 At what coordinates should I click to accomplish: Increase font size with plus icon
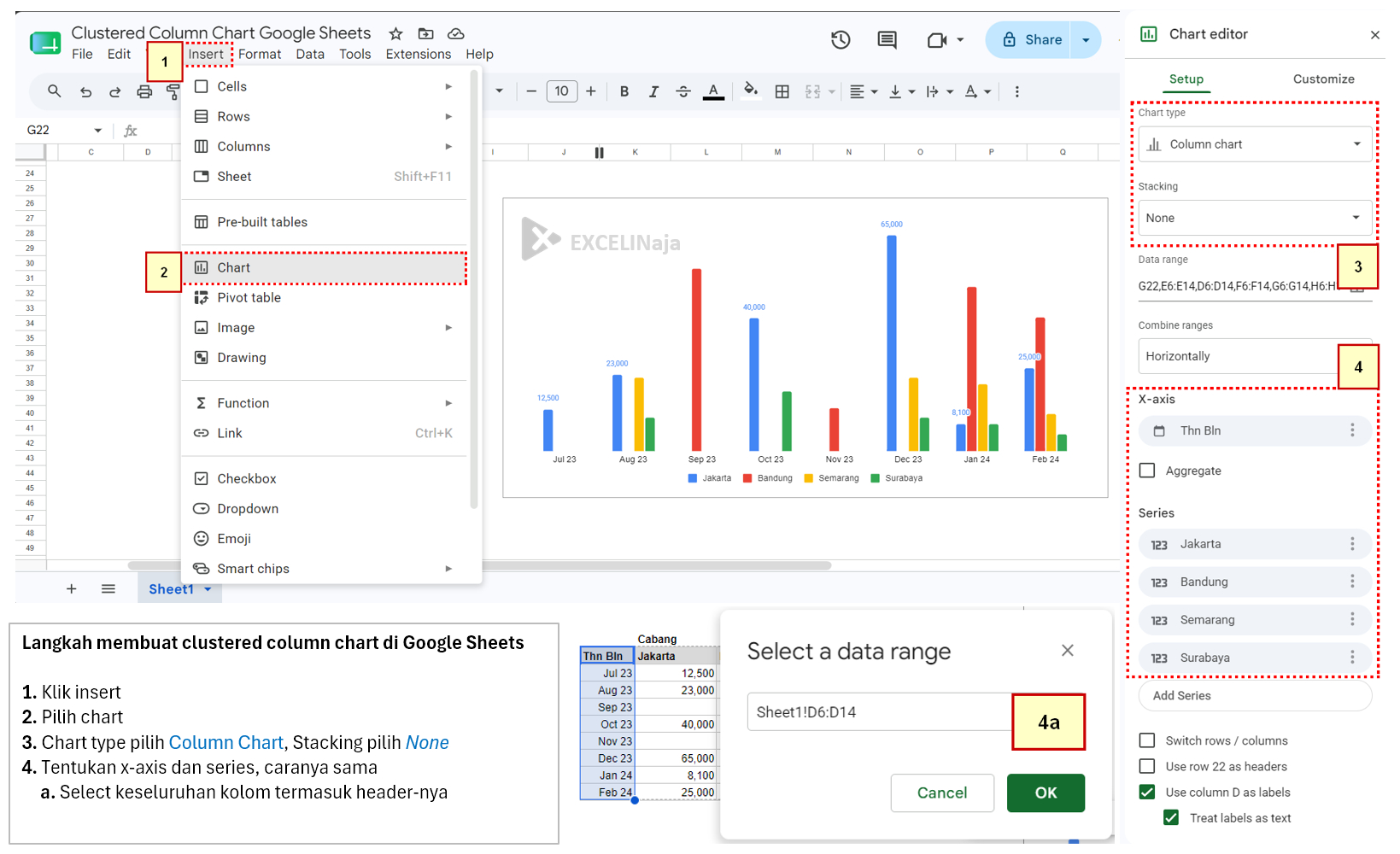point(591,91)
